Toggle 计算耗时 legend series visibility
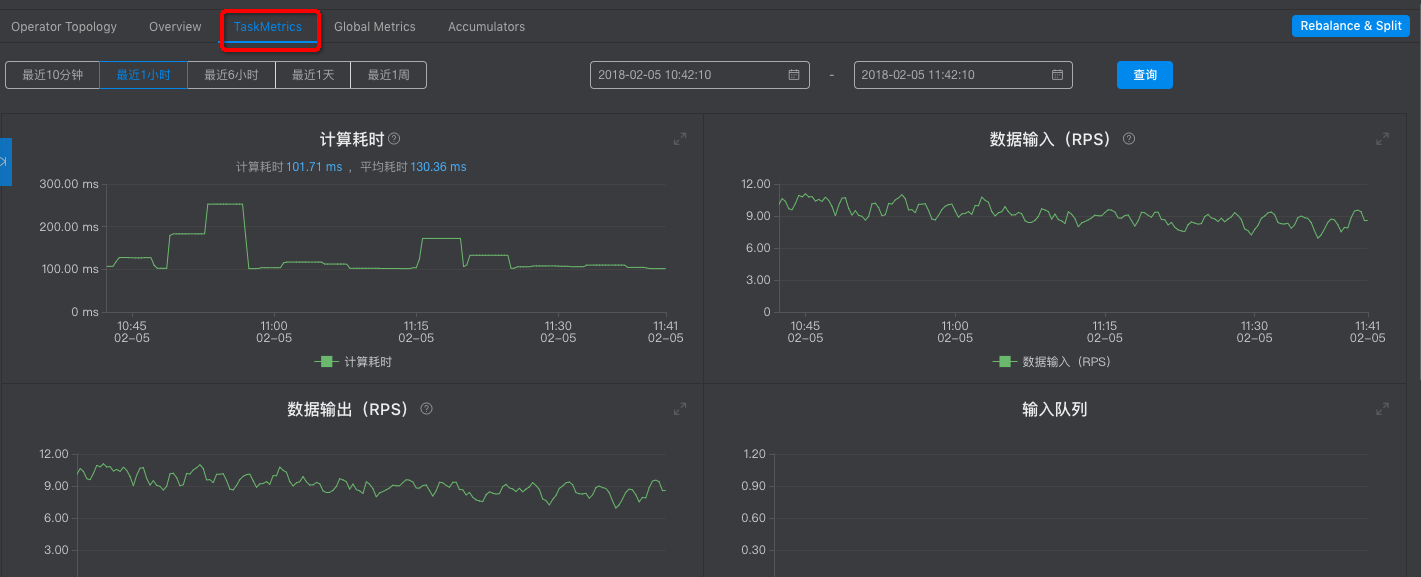This screenshot has height=577, width=1421. click(x=354, y=362)
